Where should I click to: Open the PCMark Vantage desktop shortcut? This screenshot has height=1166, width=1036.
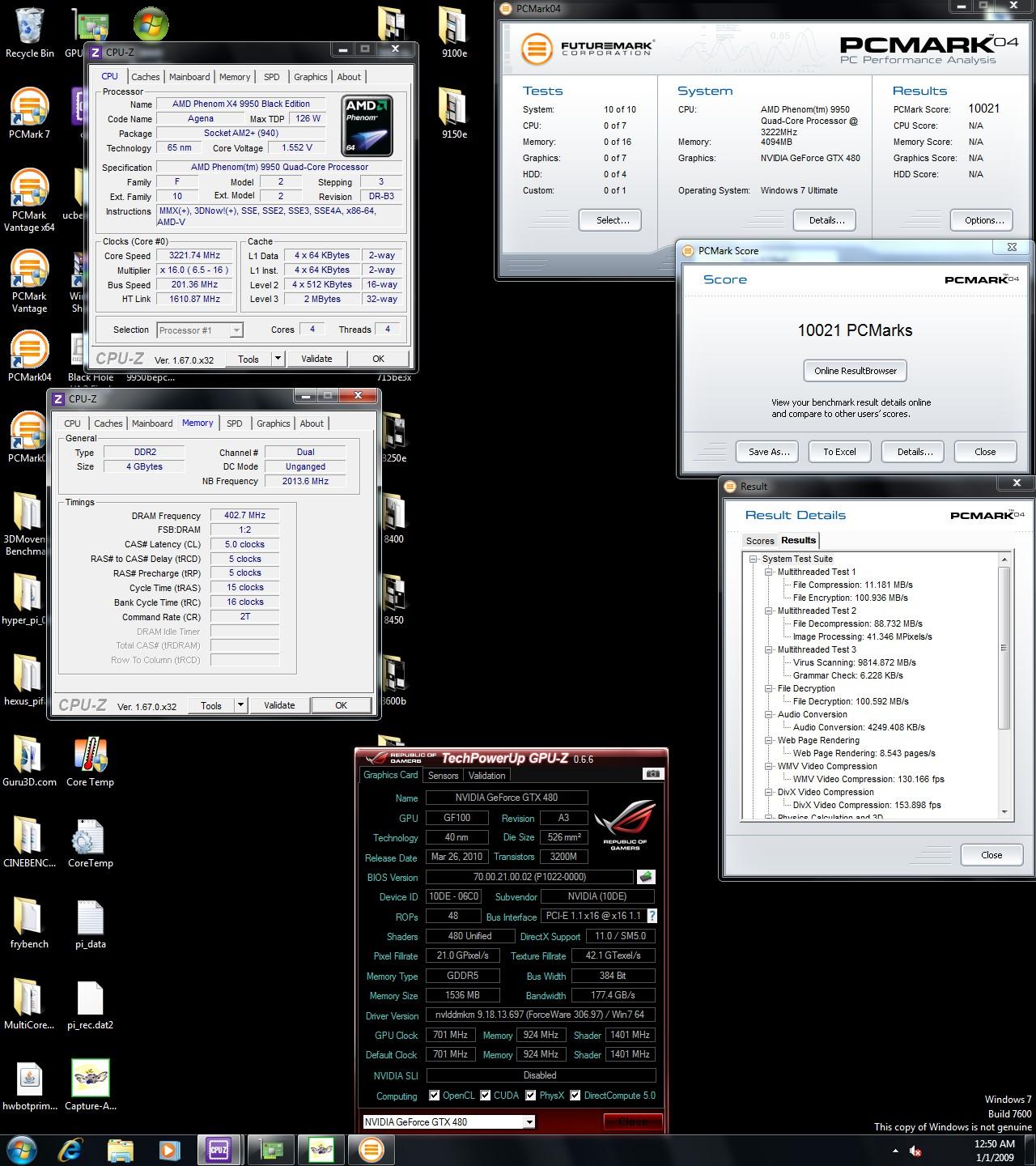point(30,281)
